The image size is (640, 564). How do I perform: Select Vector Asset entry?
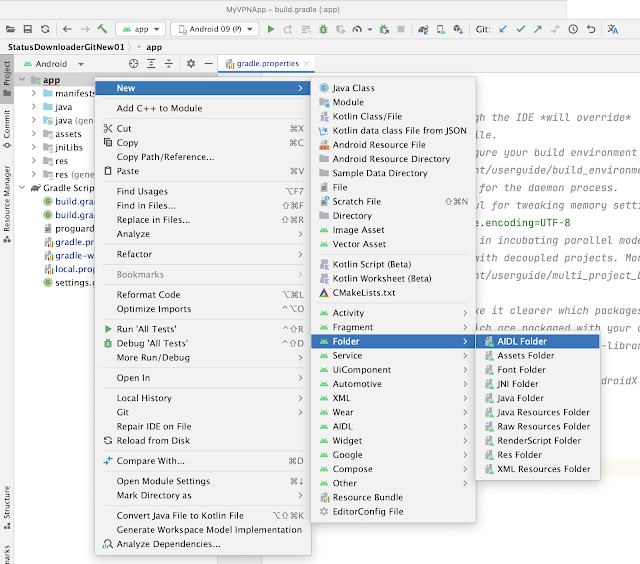pyautogui.click(x=393, y=244)
